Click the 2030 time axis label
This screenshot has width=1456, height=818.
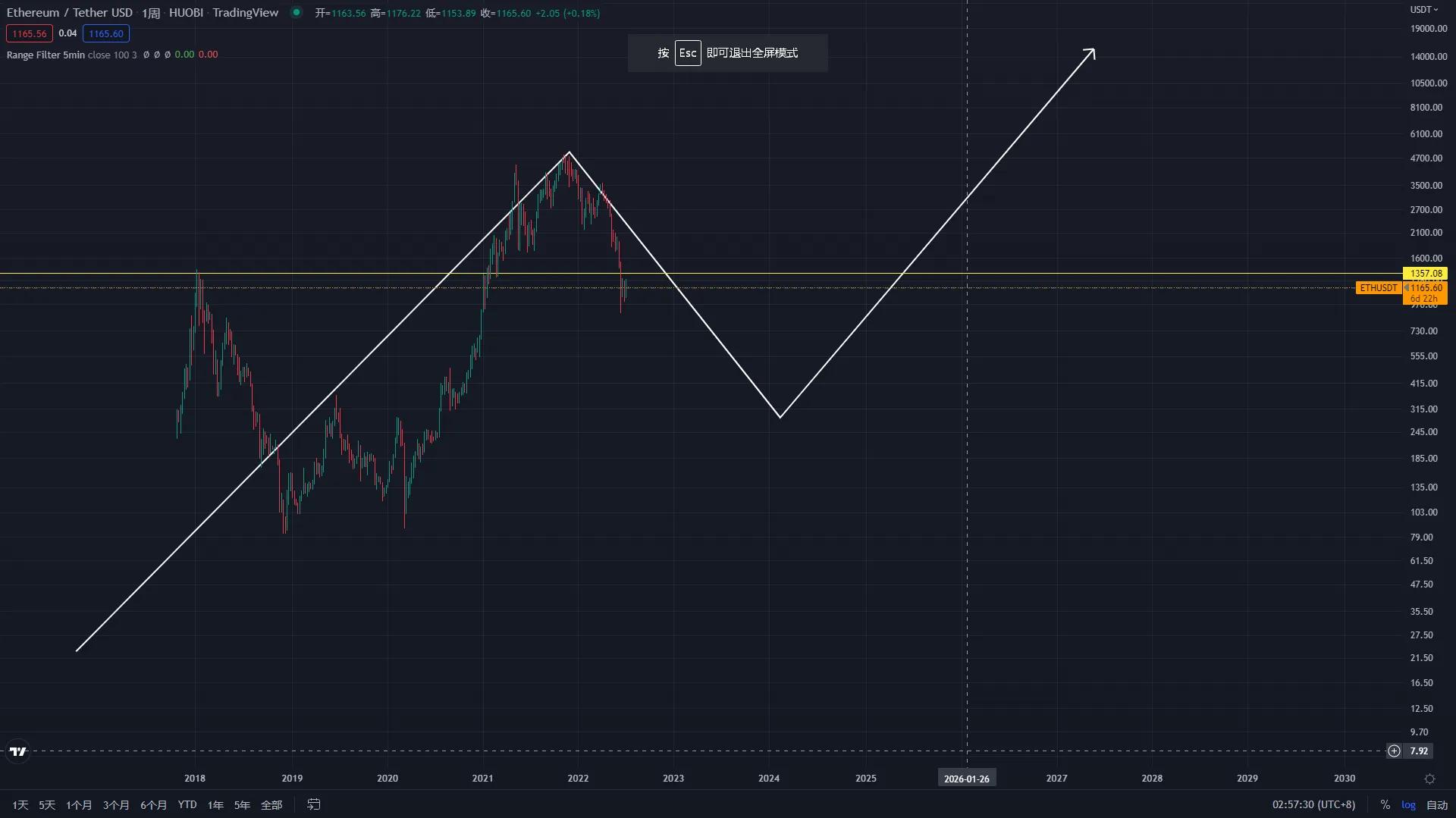tap(1345, 778)
